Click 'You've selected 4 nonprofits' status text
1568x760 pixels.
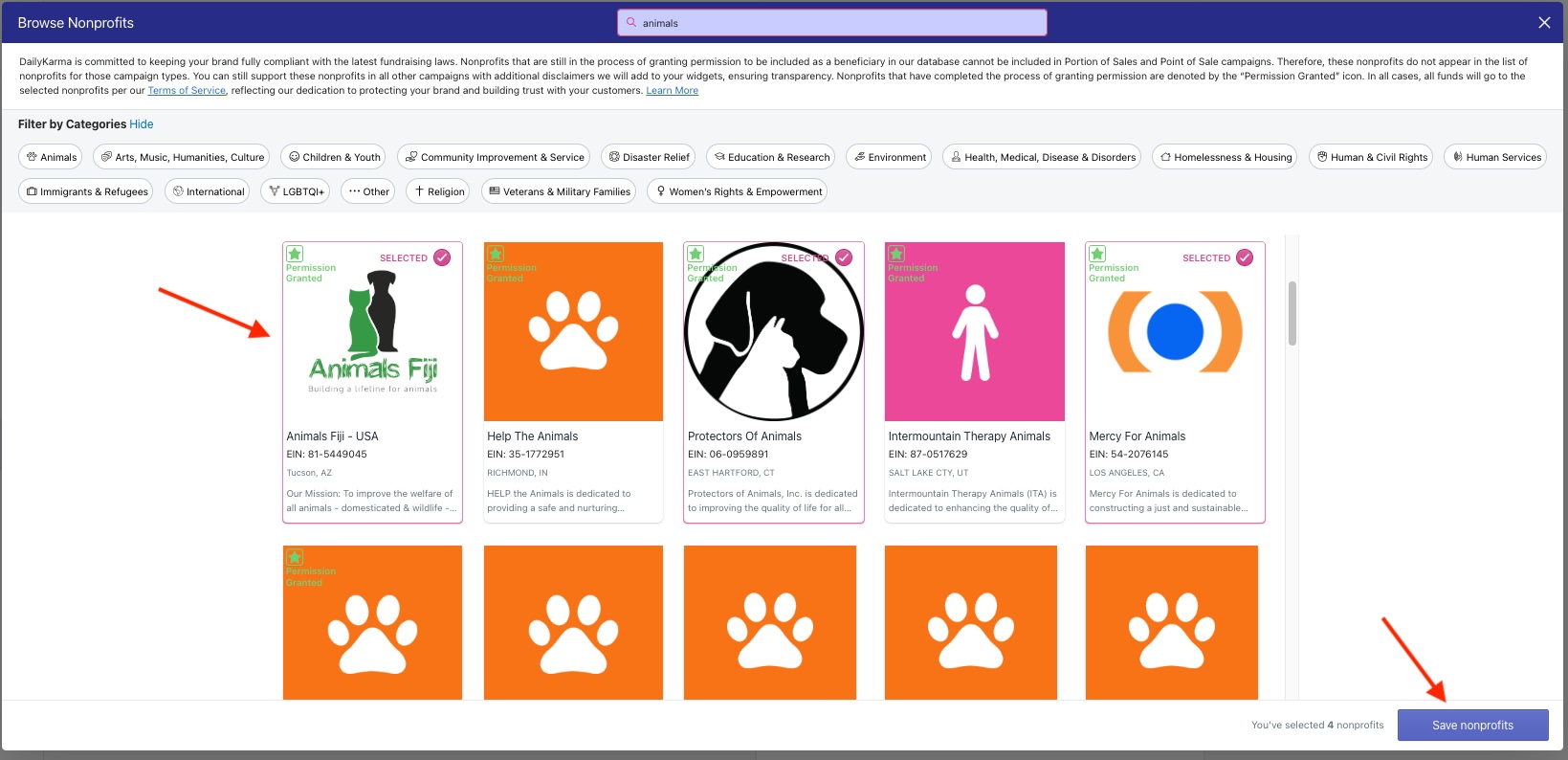1317,726
